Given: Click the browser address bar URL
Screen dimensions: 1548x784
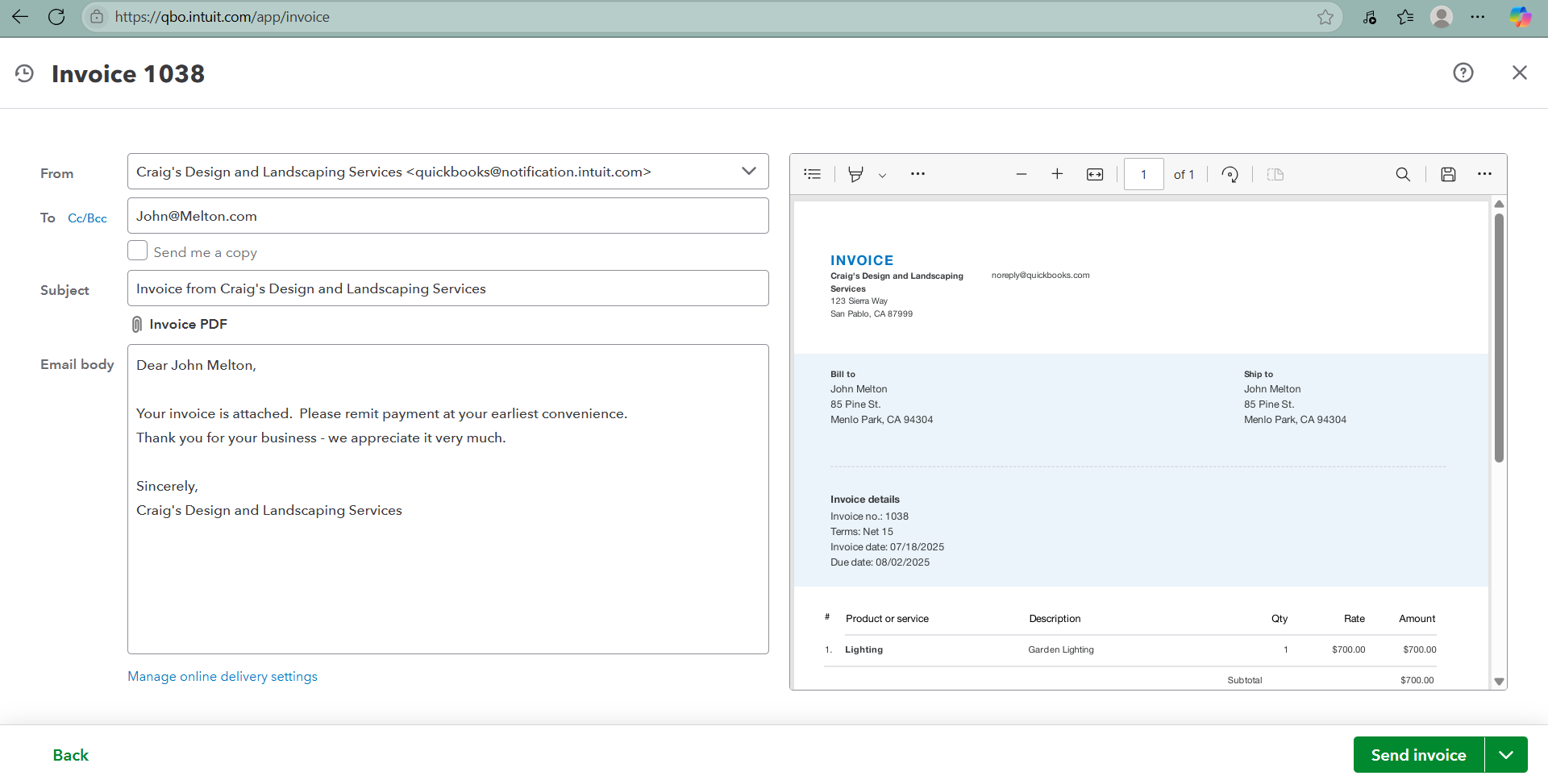Looking at the screenshot, I should coord(223,17).
